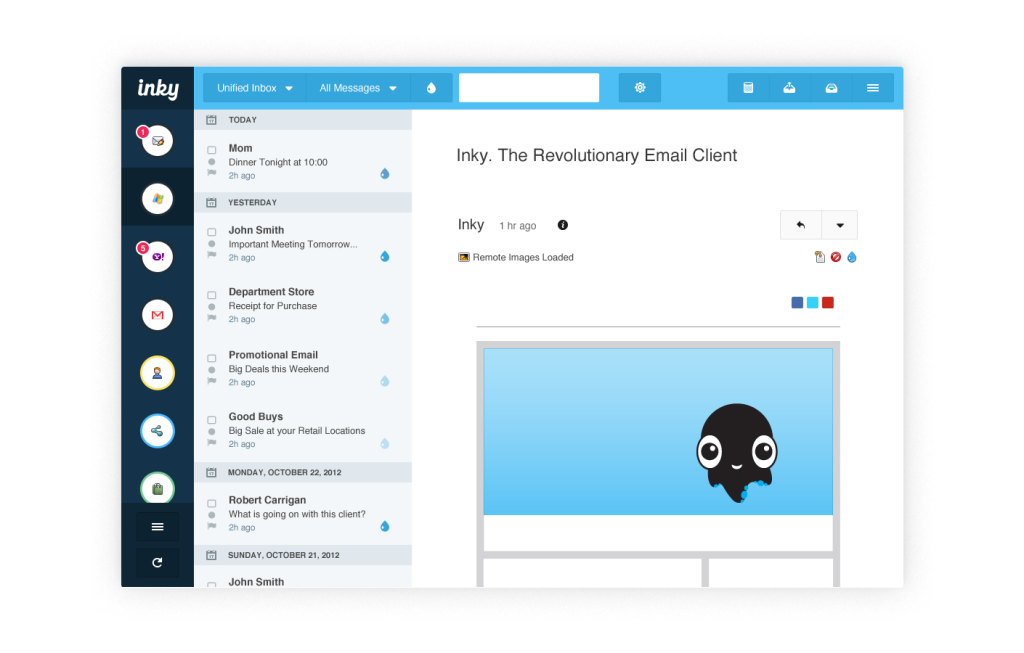Click the red color square in email

(x=828, y=303)
